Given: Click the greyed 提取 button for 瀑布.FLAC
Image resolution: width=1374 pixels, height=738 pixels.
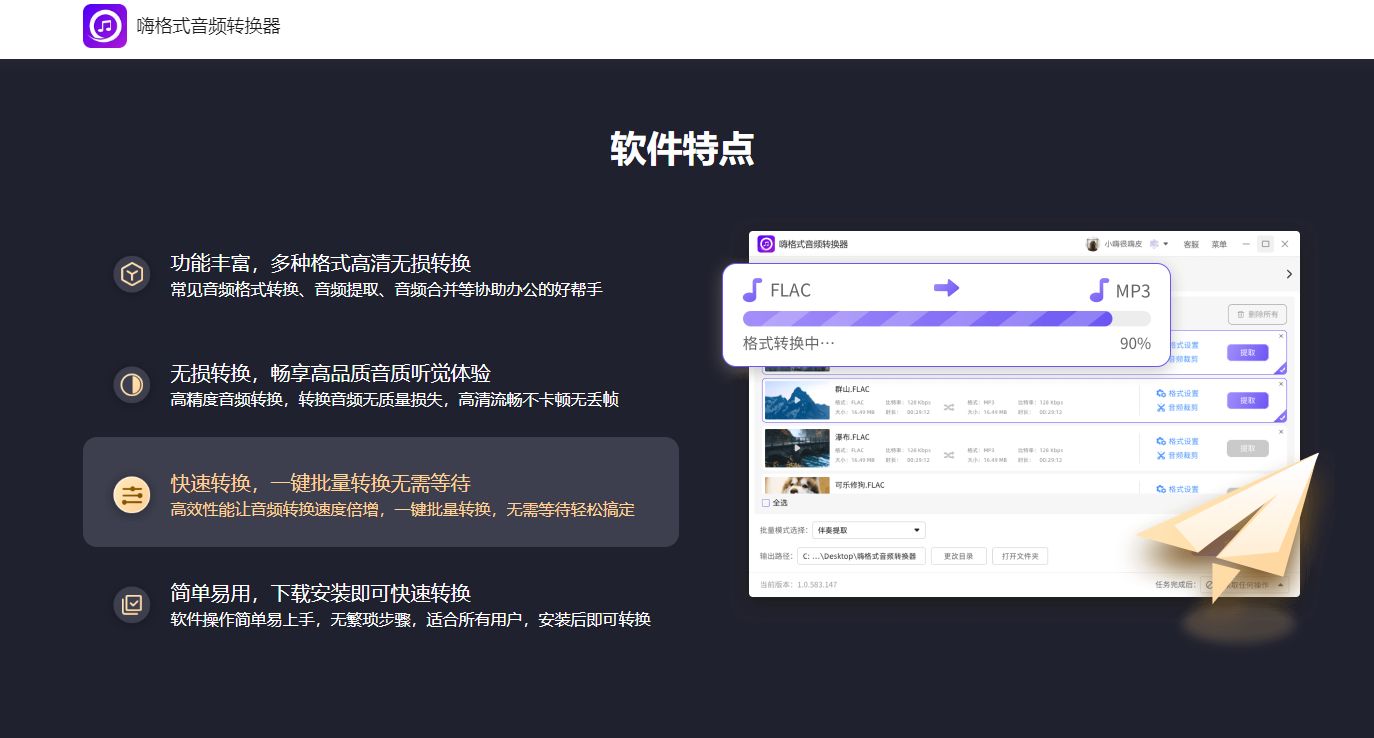Looking at the screenshot, I should pyautogui.click(x=1248, y=448).
